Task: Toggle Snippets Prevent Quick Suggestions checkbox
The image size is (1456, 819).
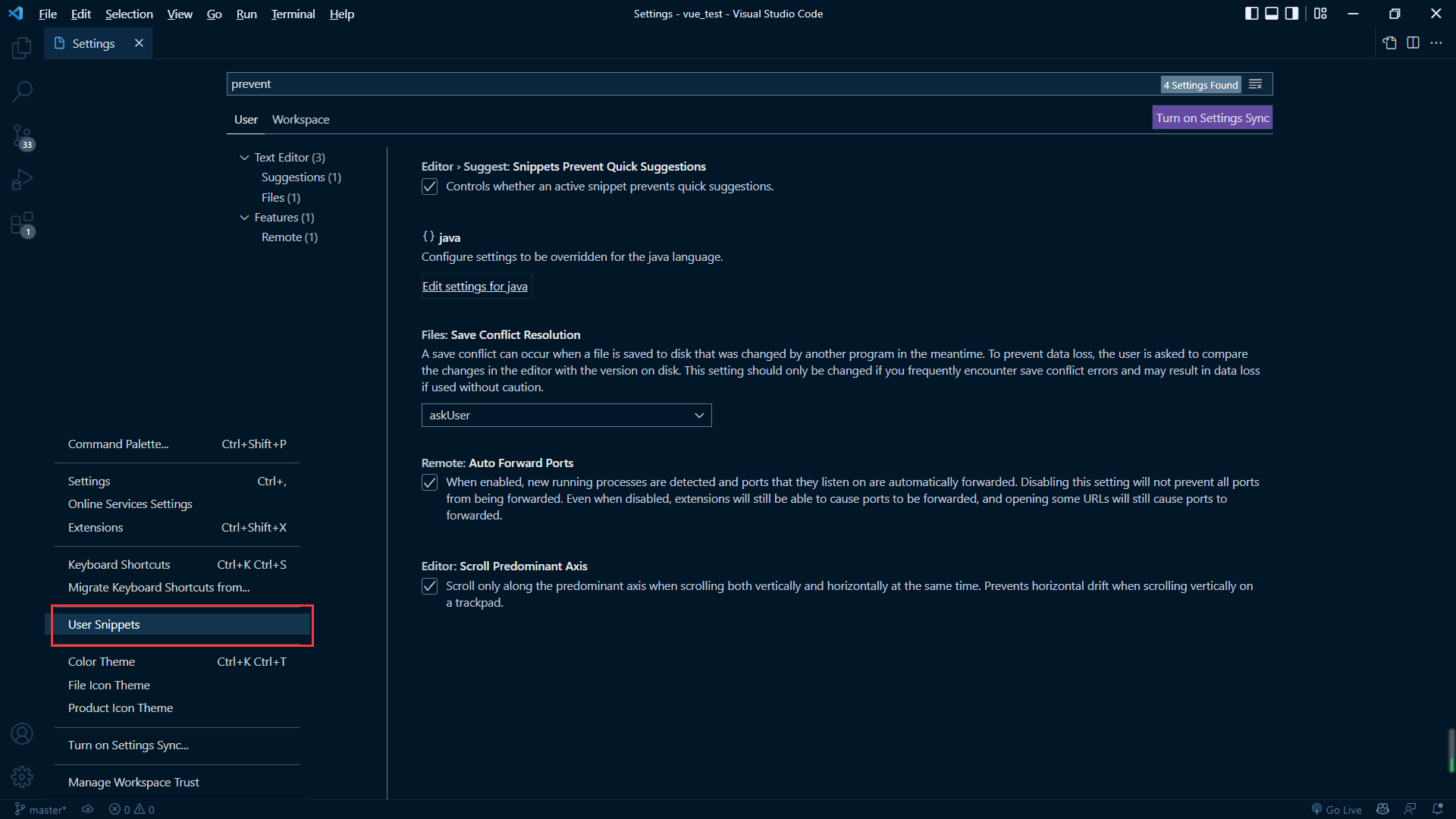Action: 429,187
